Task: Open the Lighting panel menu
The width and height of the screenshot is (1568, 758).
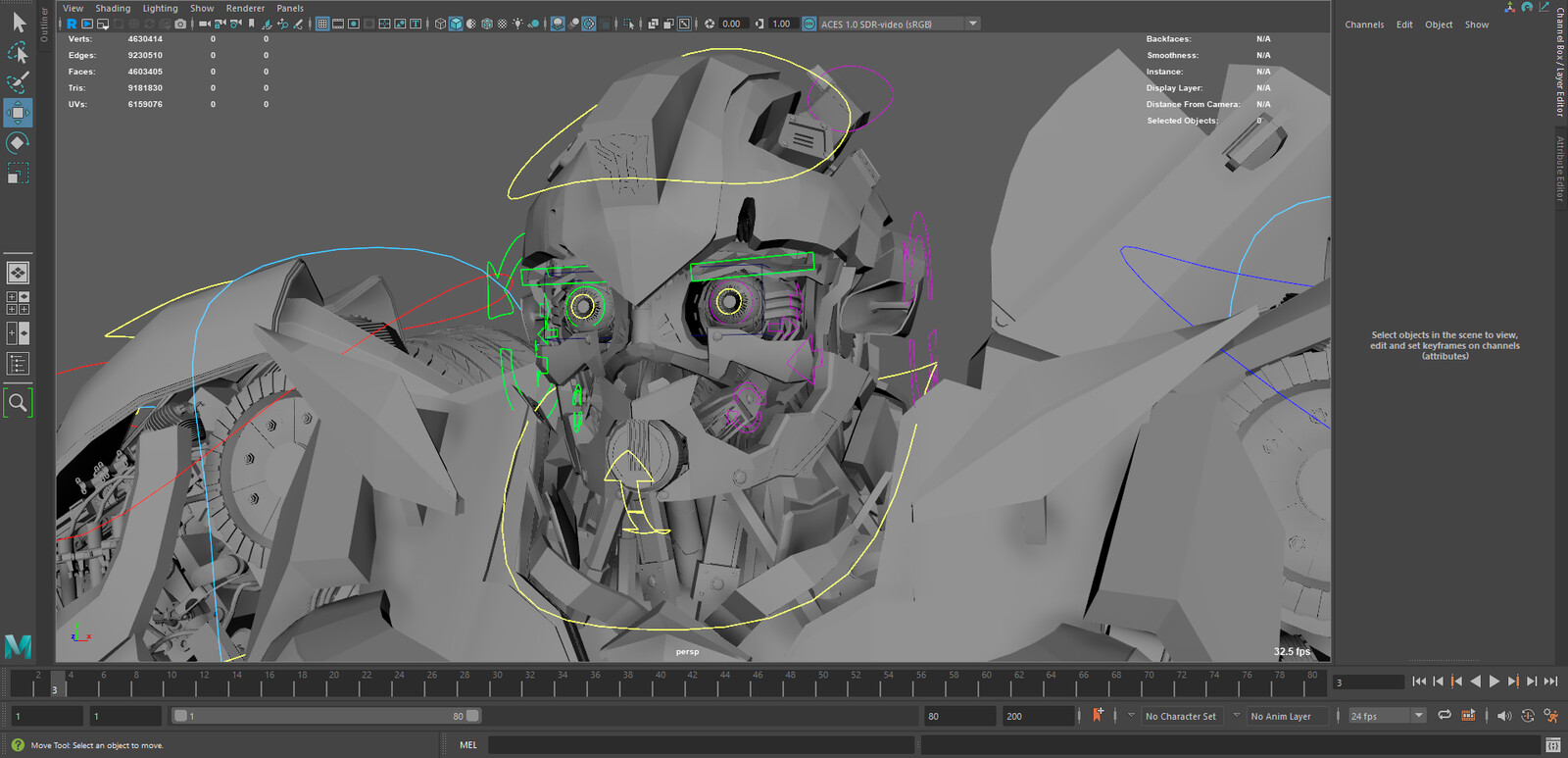Action: [x=161, y=8]
